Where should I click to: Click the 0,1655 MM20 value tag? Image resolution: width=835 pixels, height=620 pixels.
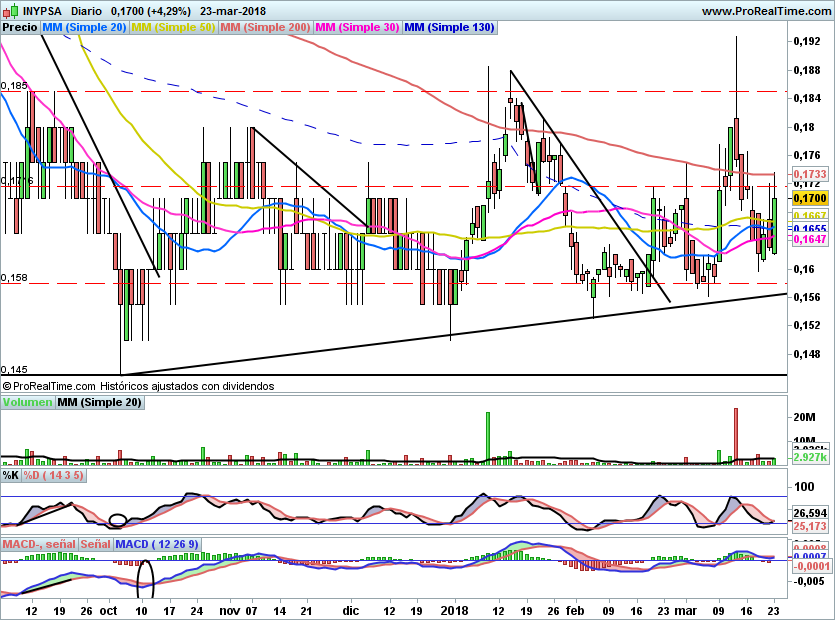[810, 229]
